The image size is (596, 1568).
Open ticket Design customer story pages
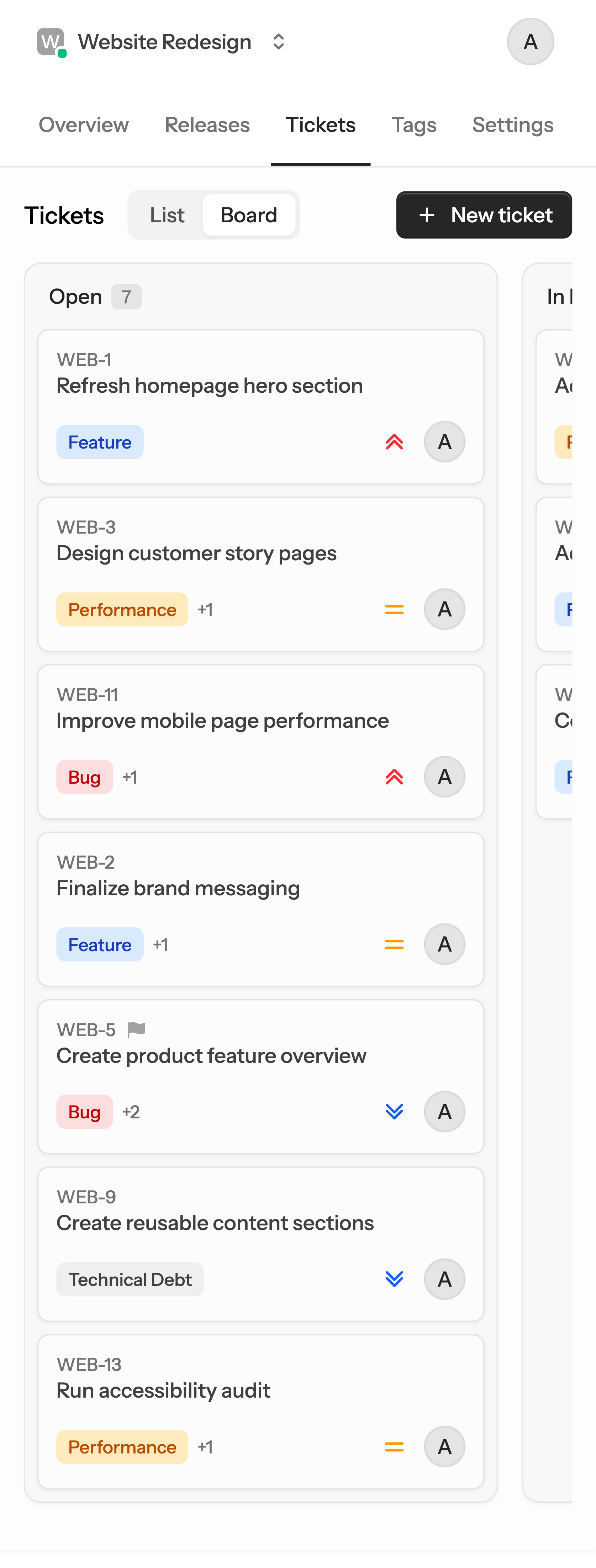click(x=197, y=553)
